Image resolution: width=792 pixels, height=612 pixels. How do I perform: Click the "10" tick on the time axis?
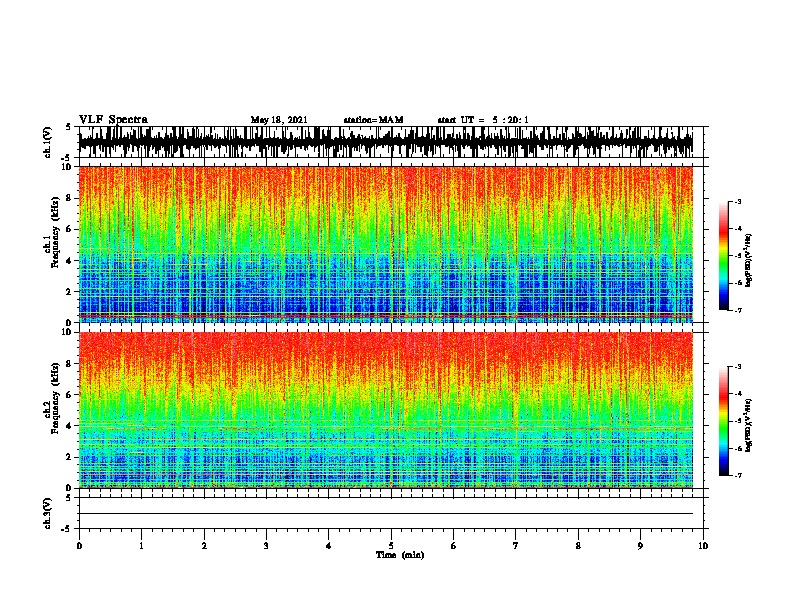(x=703, y=546)
